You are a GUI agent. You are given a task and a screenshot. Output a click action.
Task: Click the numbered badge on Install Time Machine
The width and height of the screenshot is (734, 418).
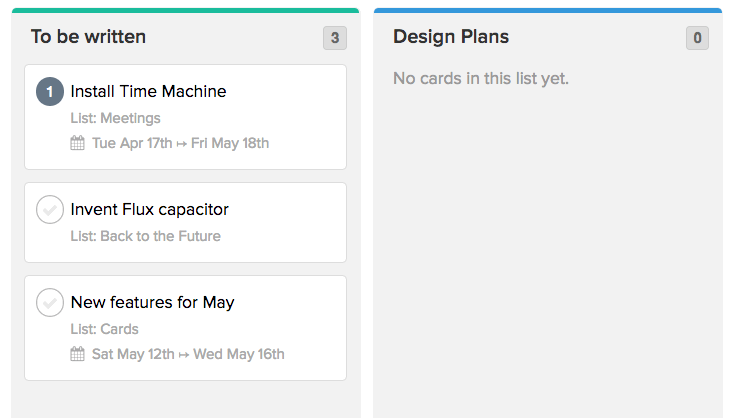point(50,91)
